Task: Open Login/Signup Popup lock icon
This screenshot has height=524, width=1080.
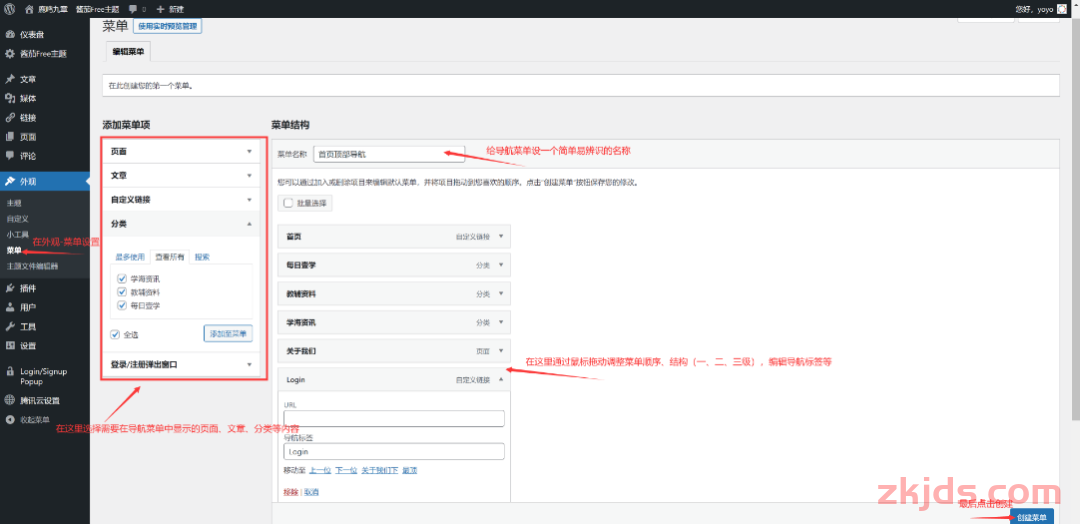Action: 10,371
